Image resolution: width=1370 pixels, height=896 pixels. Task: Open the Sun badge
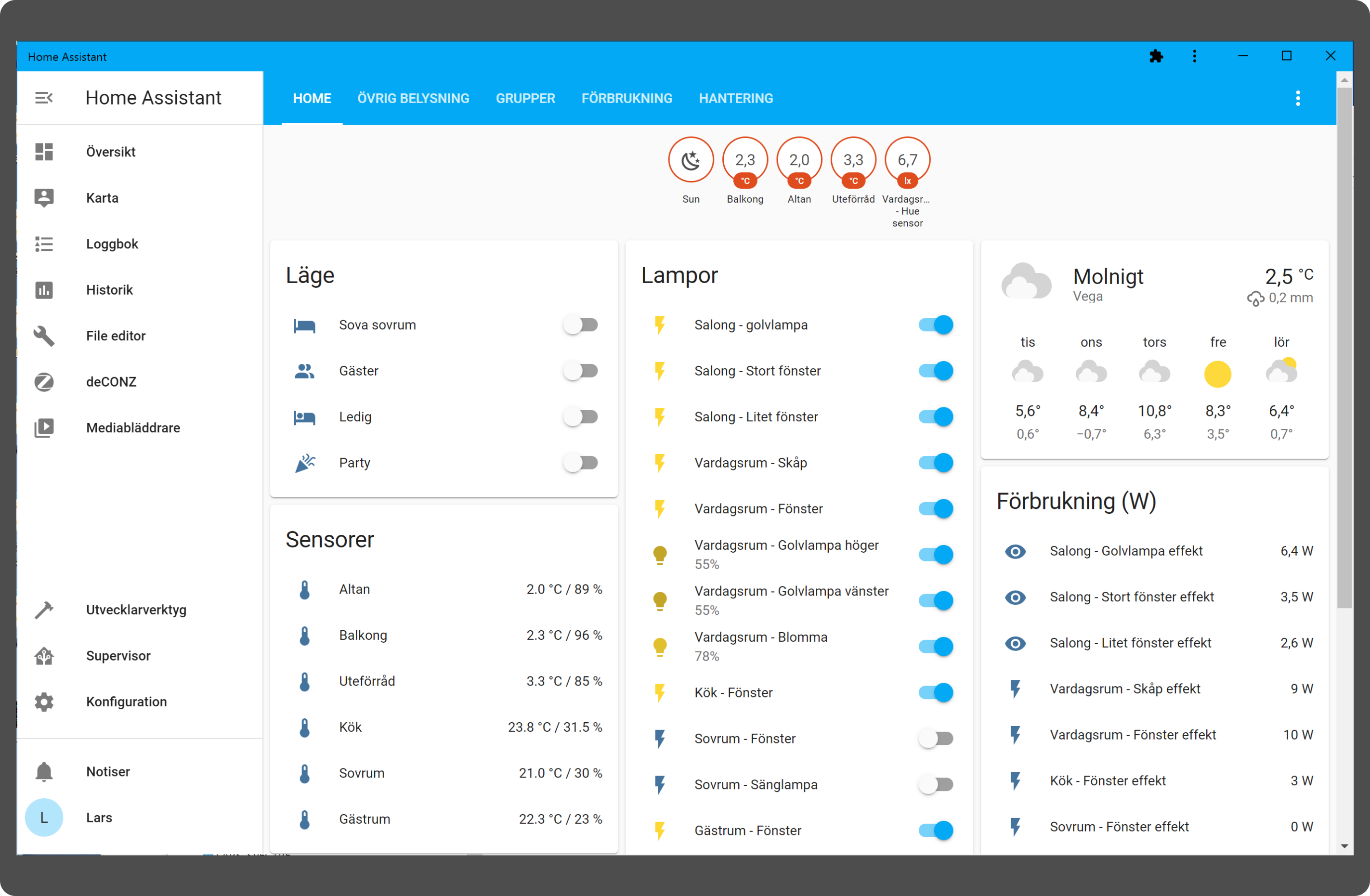click(x=691, y=160)
